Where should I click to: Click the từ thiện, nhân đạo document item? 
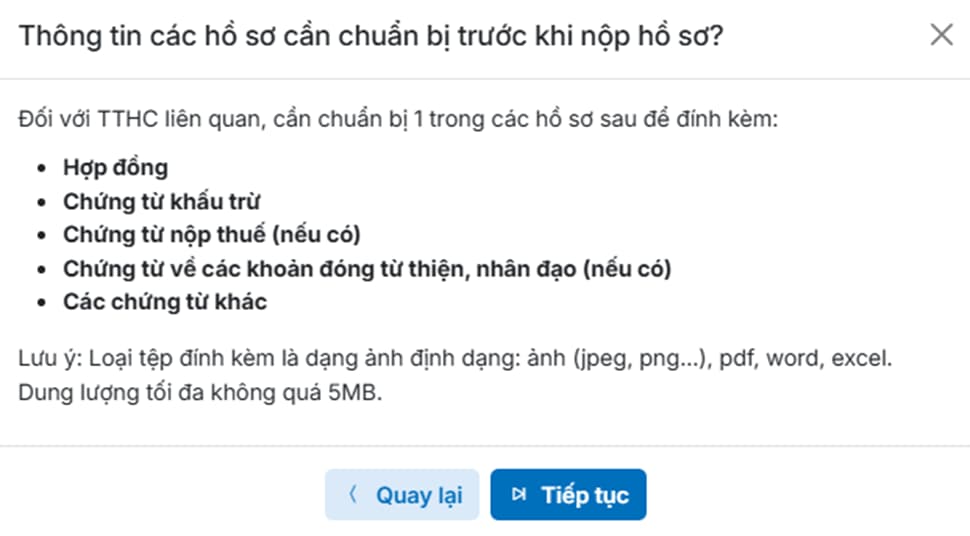click(366, 269)
